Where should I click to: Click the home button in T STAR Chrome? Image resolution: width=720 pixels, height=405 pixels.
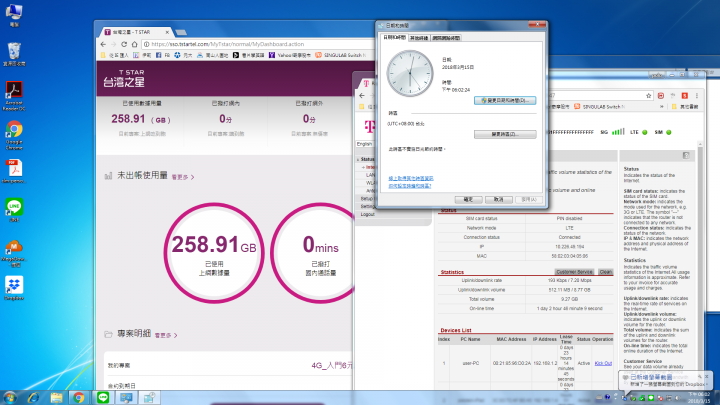coord(135,44)
